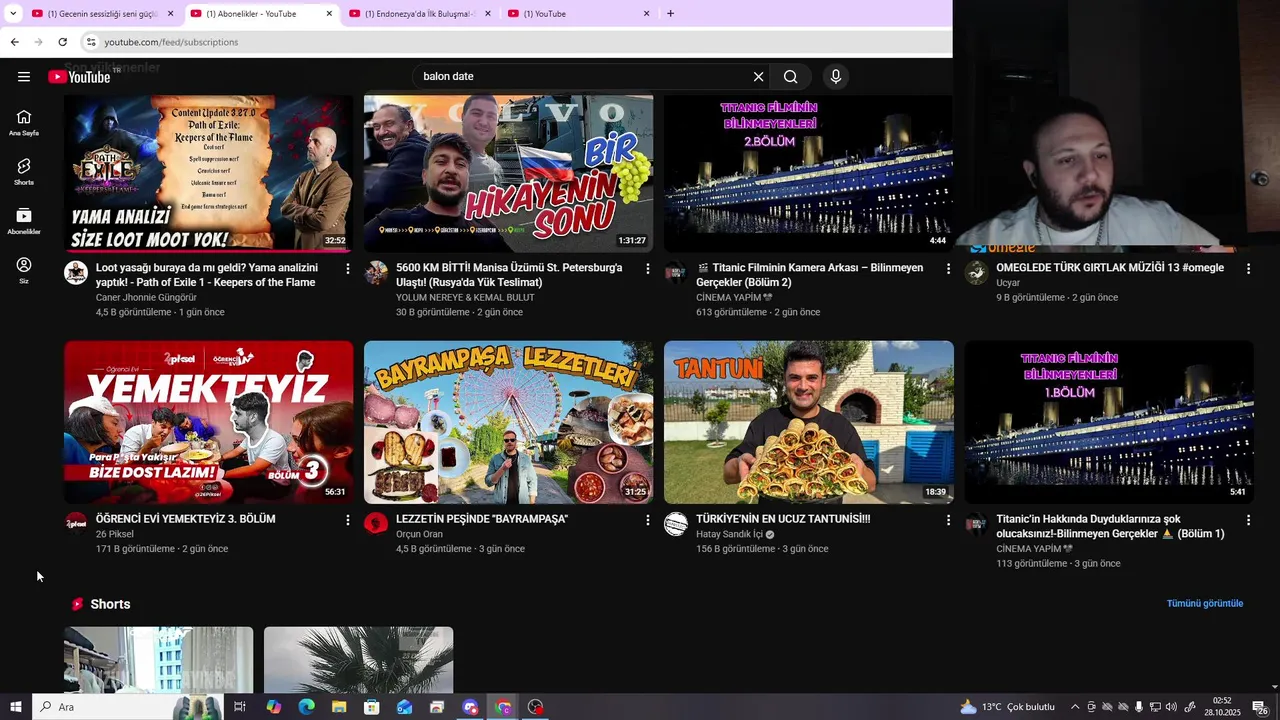
Task: Open '5600 KM BİTTİ! Manisa Üzümü' title
Action: coord(509,275)
